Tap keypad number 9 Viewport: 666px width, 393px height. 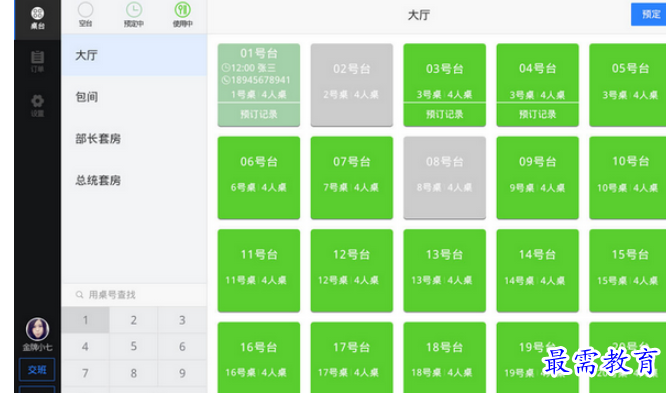click(182, 373)
